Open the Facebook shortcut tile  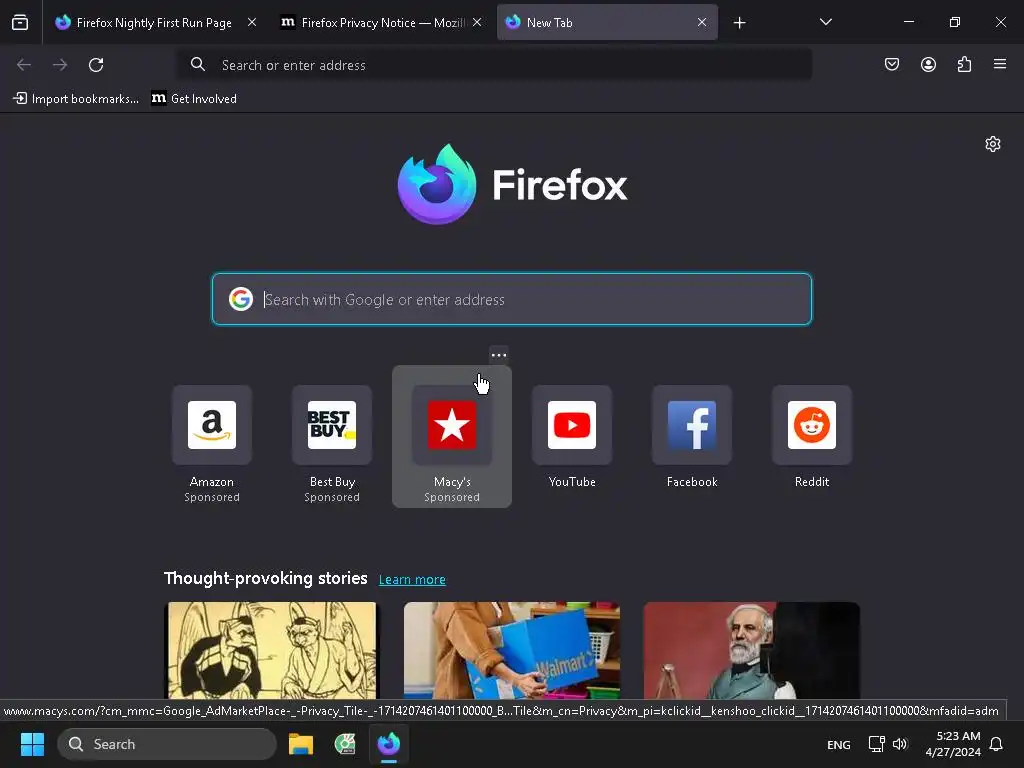pos(692,438)
